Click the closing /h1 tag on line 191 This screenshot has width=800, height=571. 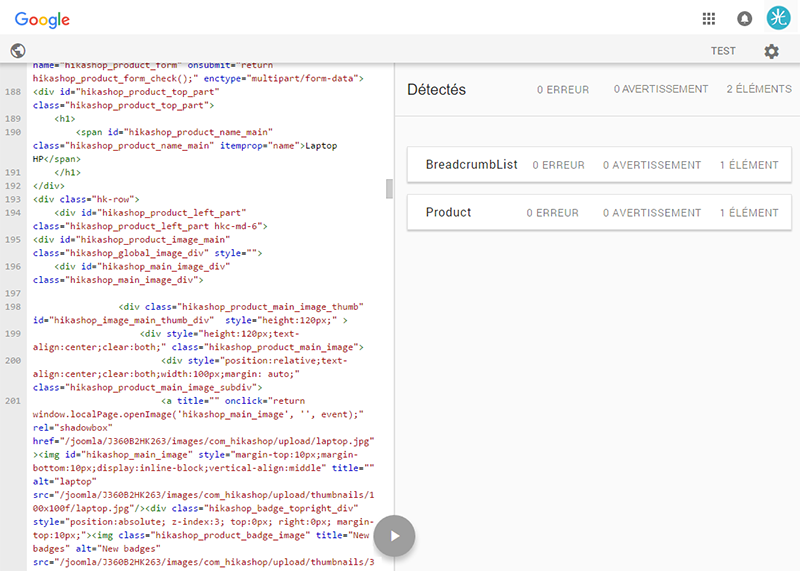tap(67, 172)
